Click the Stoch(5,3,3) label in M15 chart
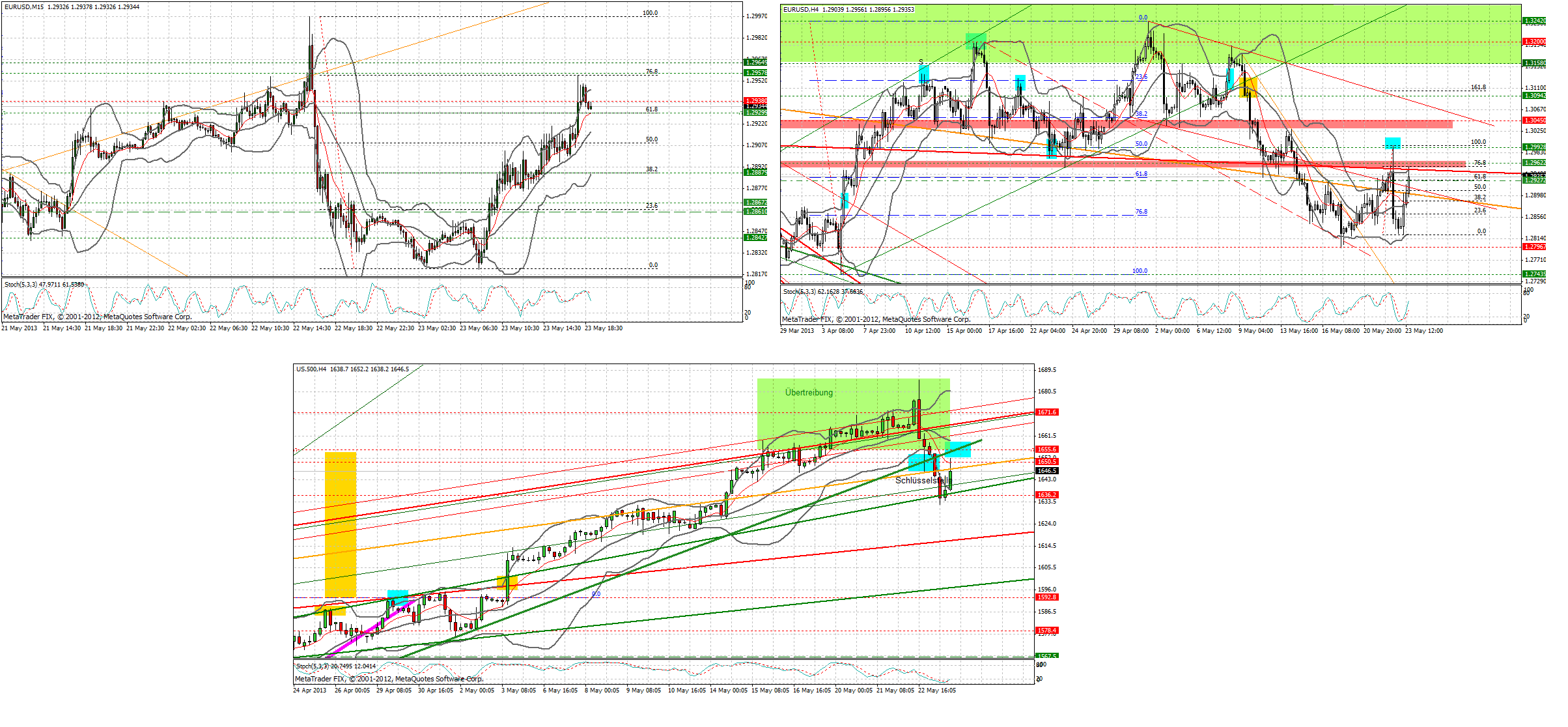 tap(21, 285)
